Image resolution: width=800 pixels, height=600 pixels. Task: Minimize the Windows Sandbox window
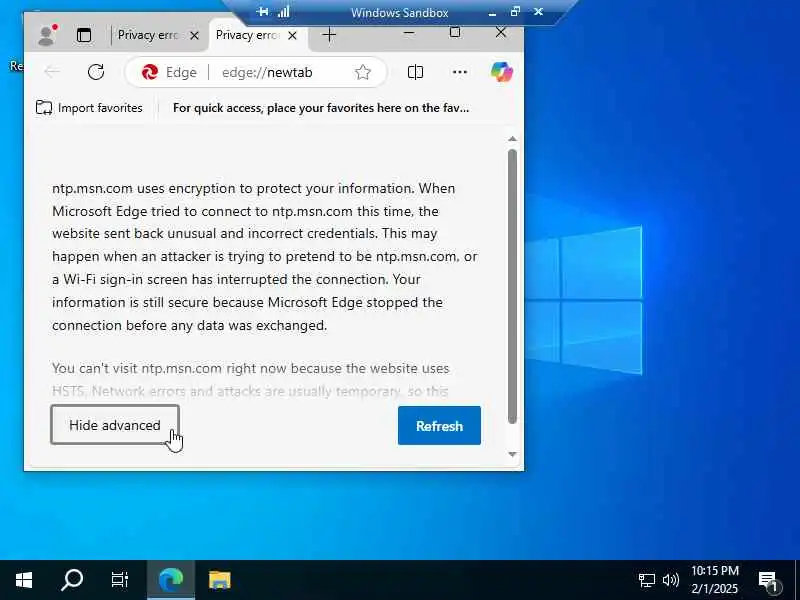click(492, 13)
